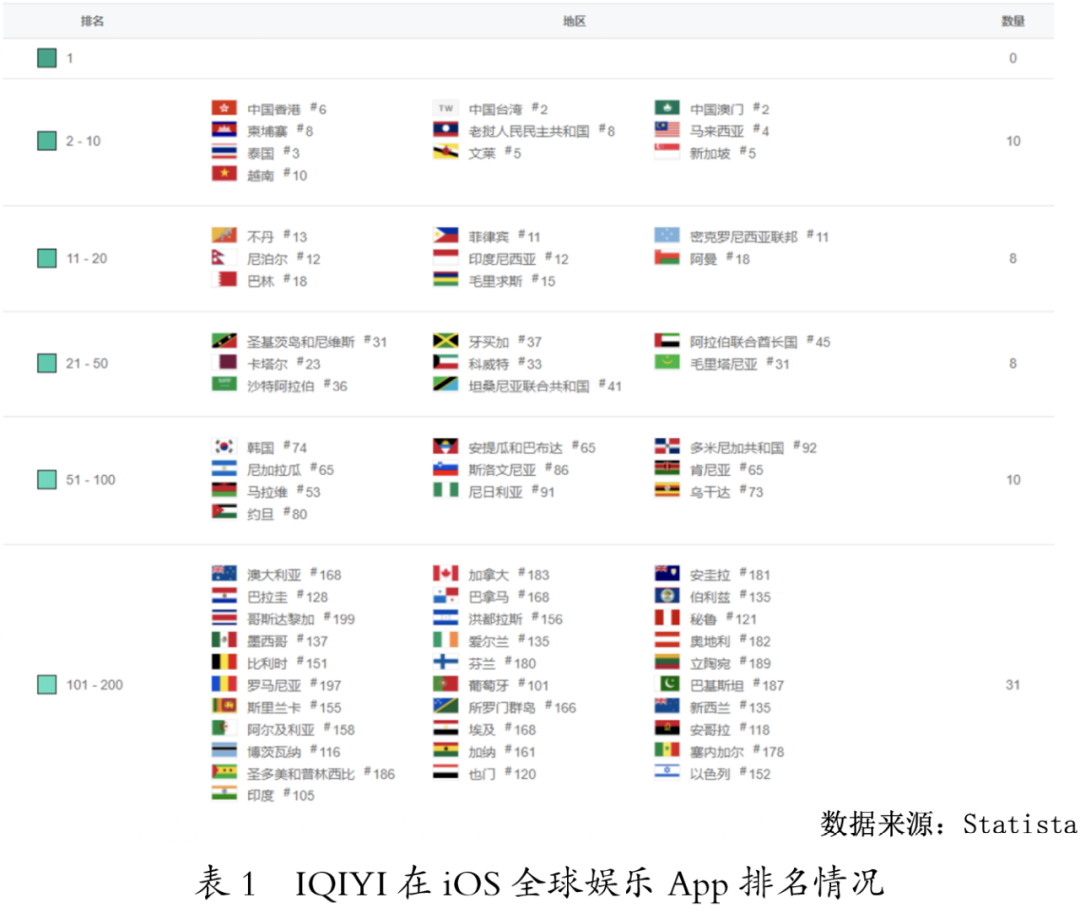The width and height of the screenshot is (1080, 919).
Task: Click the 老挝人民民主共和国 region name
Action: click(x=529, y=132)
